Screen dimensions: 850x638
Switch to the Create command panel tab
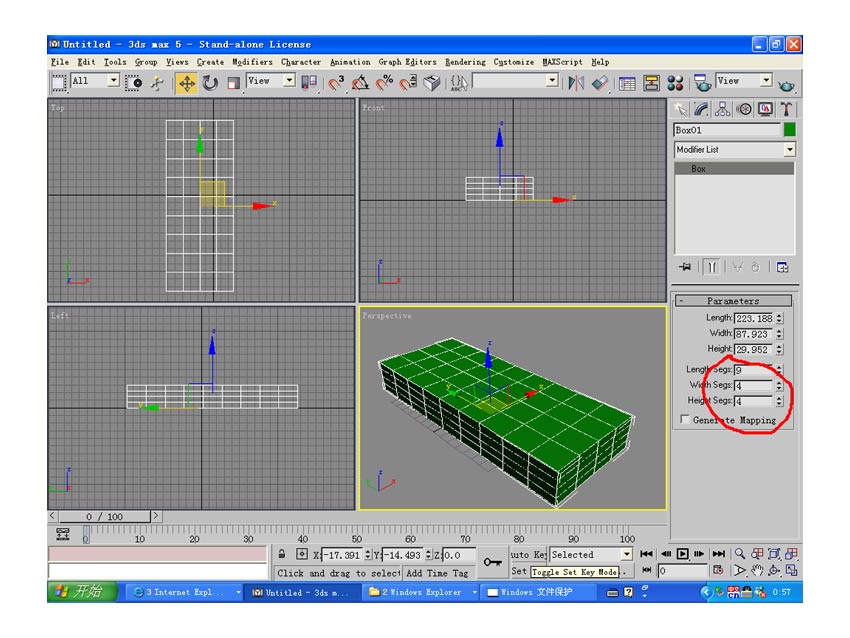680,109
